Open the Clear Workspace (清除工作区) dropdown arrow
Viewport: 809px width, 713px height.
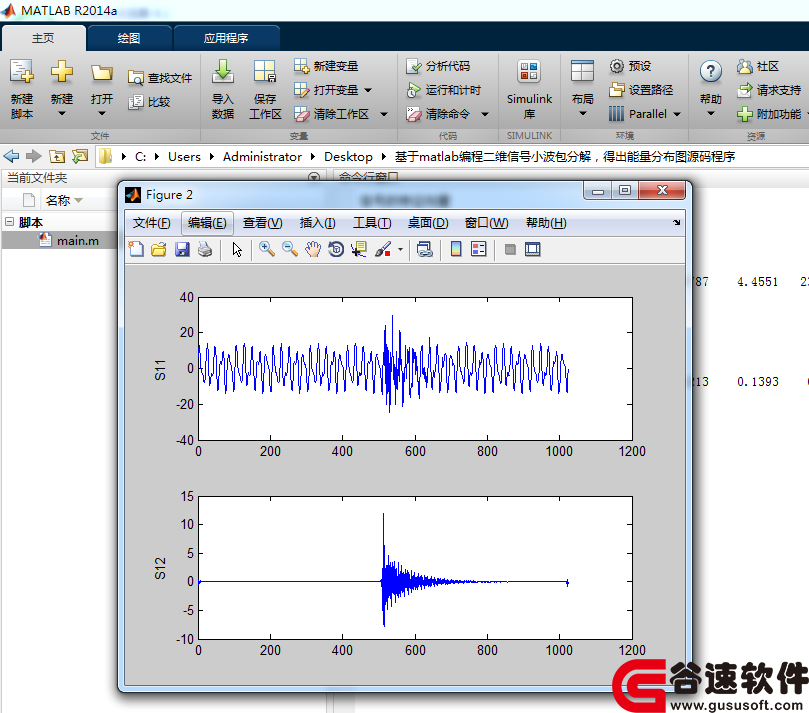point(384,114)
